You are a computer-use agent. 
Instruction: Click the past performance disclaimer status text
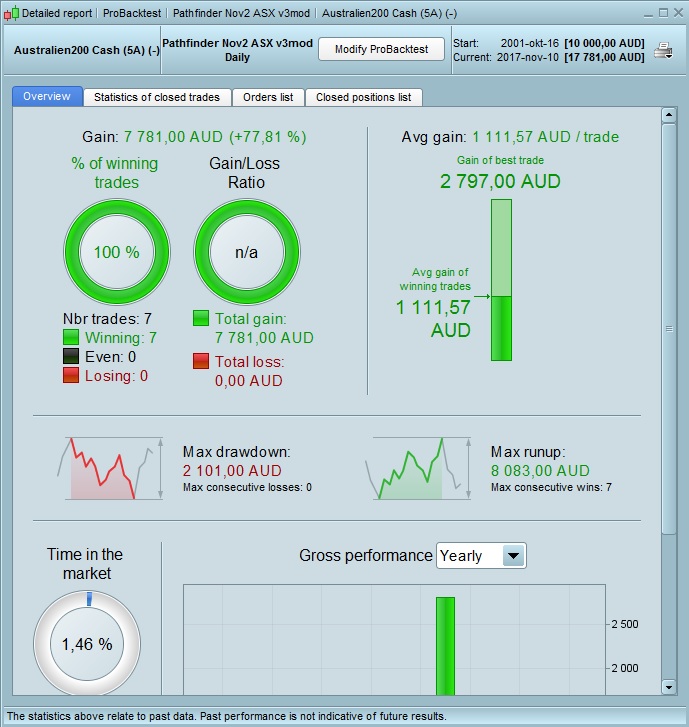point(227,716)
